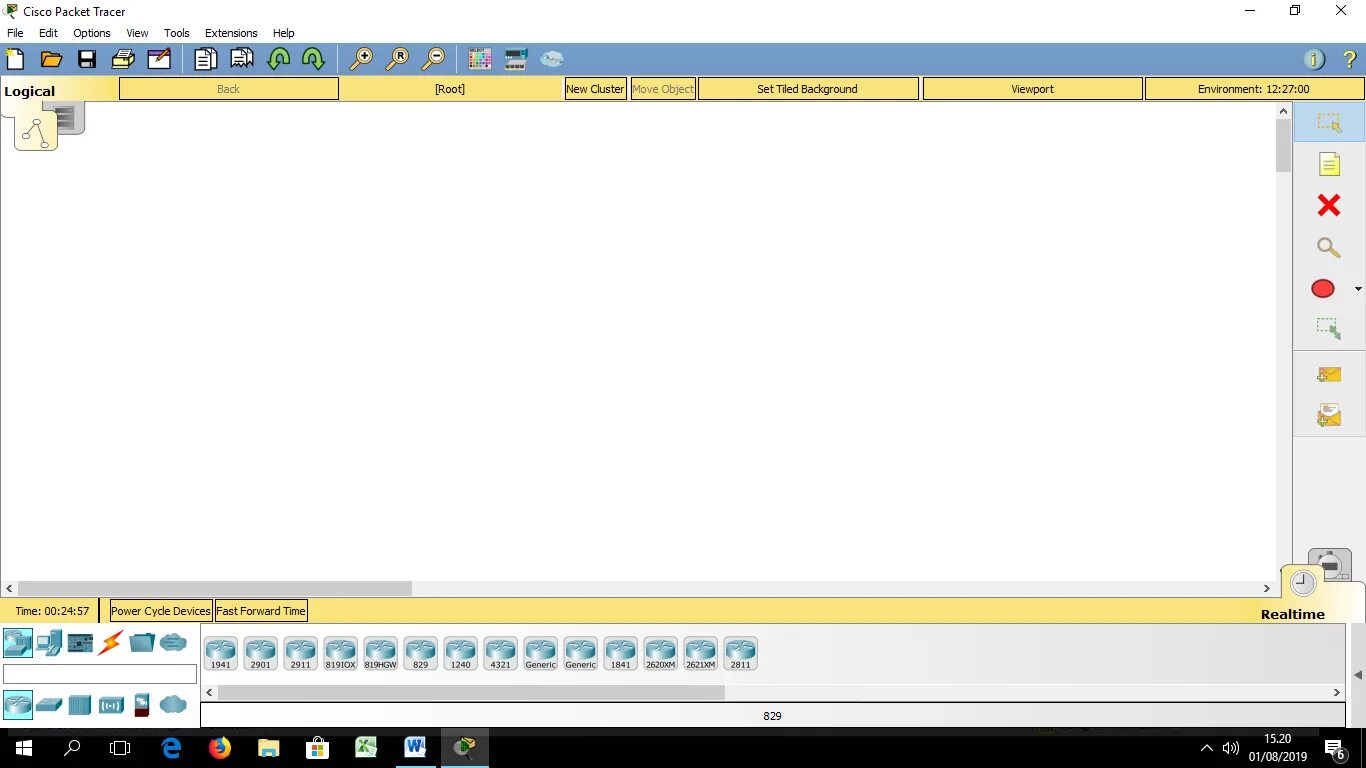1366x768 pixels.
Task: Open the Extensions menu
Action: [231, 33]
